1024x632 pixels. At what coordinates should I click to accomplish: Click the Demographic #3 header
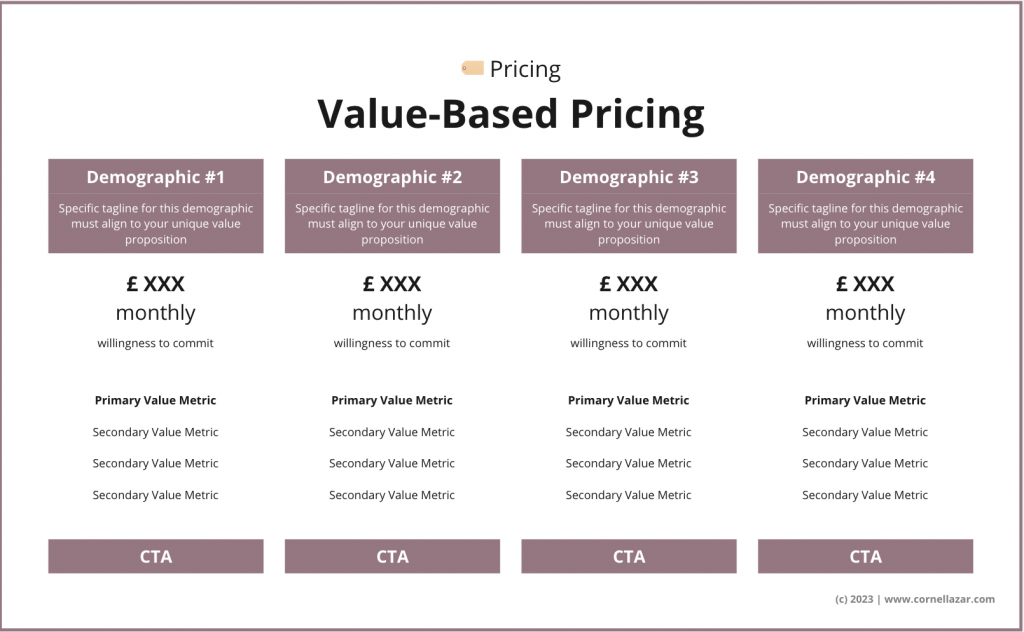tap(629, 177)
